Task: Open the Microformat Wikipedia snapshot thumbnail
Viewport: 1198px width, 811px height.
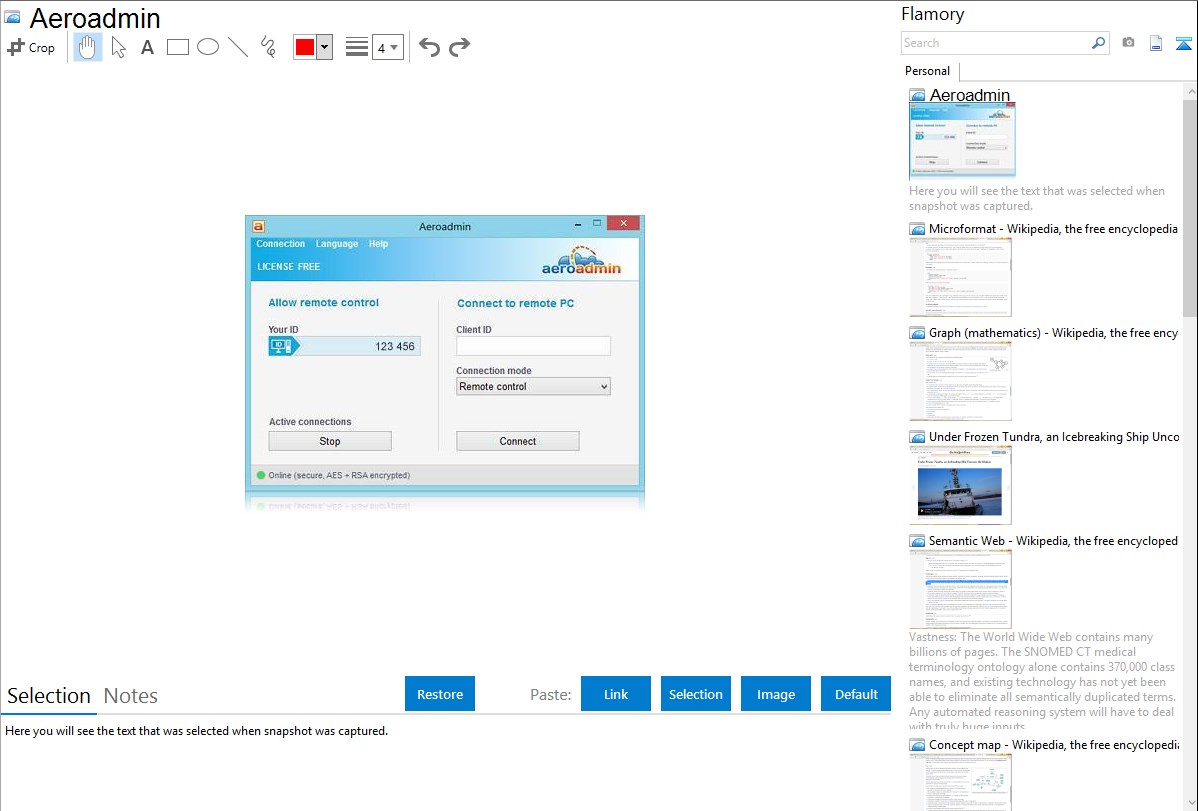Action: (960, 277)
